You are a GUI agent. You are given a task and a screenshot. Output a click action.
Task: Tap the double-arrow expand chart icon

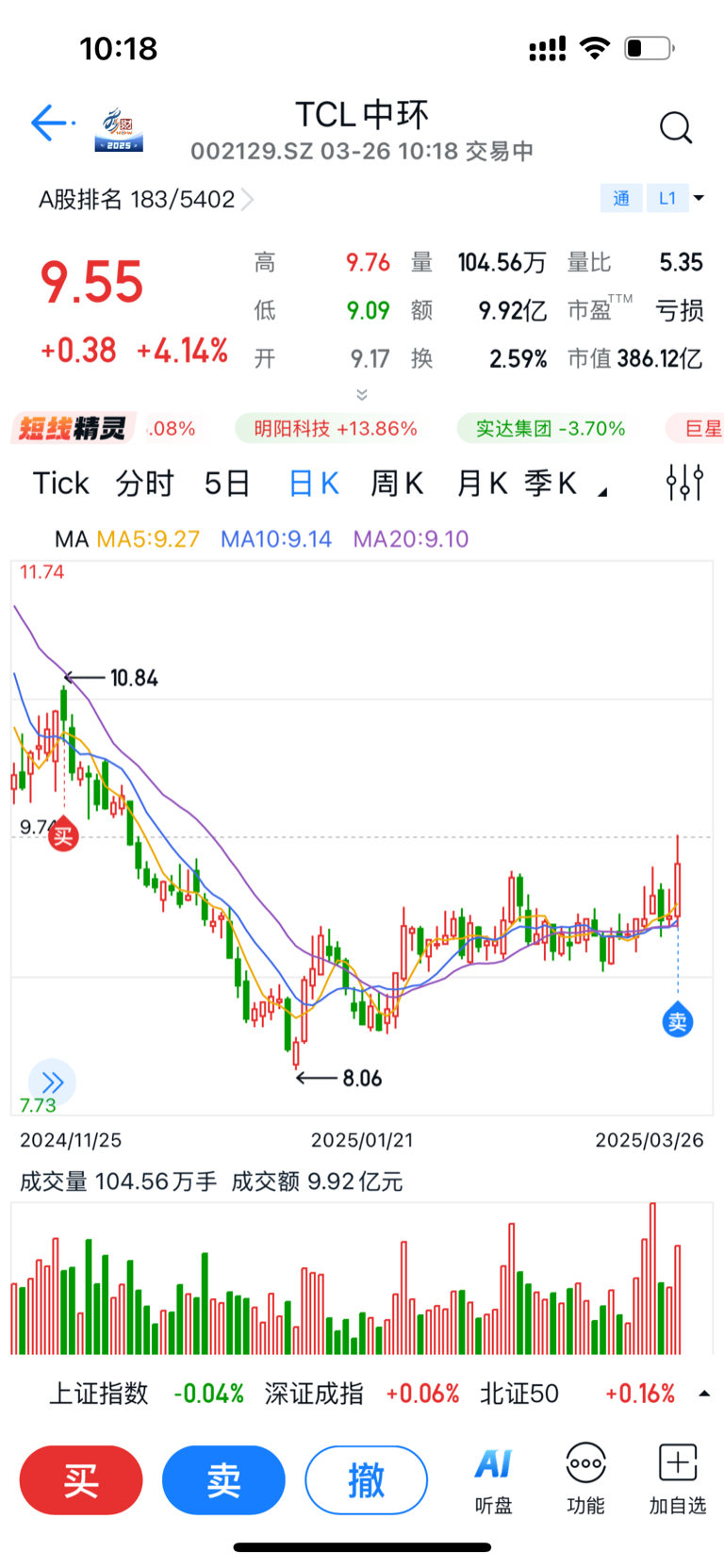coord(52,1082)
